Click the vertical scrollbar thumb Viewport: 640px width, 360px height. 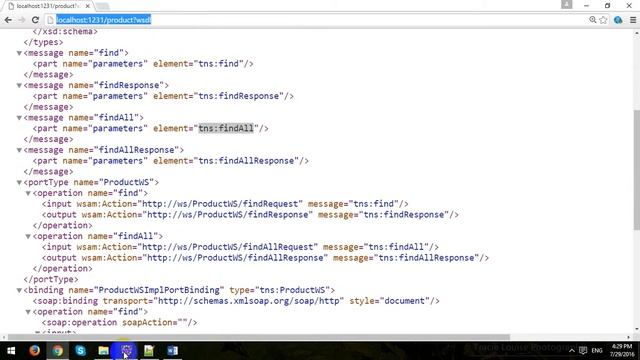click(x=636, y=169)
